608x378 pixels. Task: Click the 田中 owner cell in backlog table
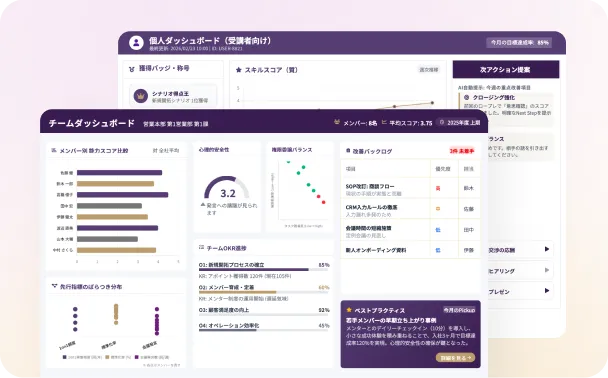click(x=469, y=230)
